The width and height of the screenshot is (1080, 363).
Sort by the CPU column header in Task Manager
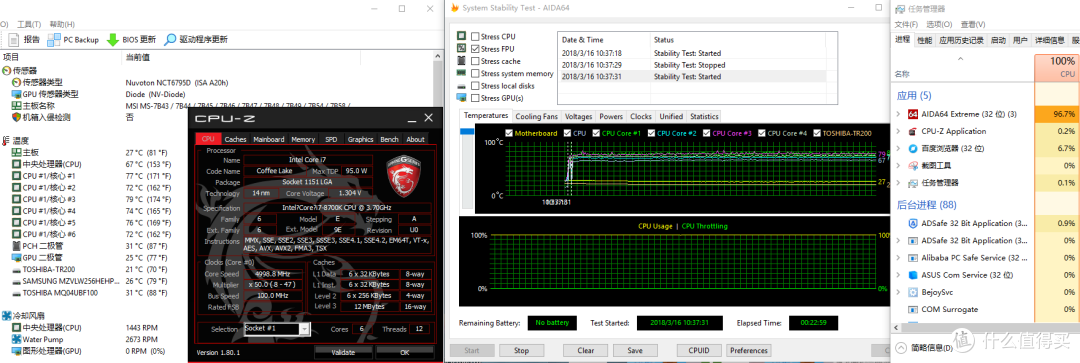pyautogui.click(x=1057, y=67)
